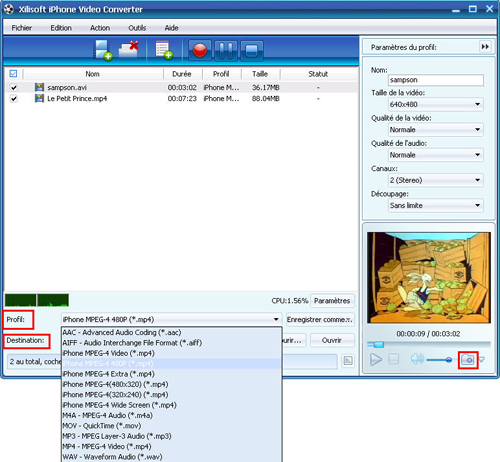Choose iPhone MPEG-4 Extra profile
500x462 pixels.
172,374
